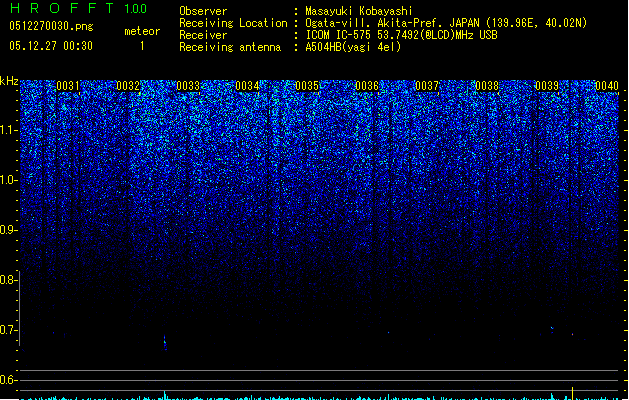Click the 0039 time marker
Viewport: 629px width, 400px height.
point(547,86)
